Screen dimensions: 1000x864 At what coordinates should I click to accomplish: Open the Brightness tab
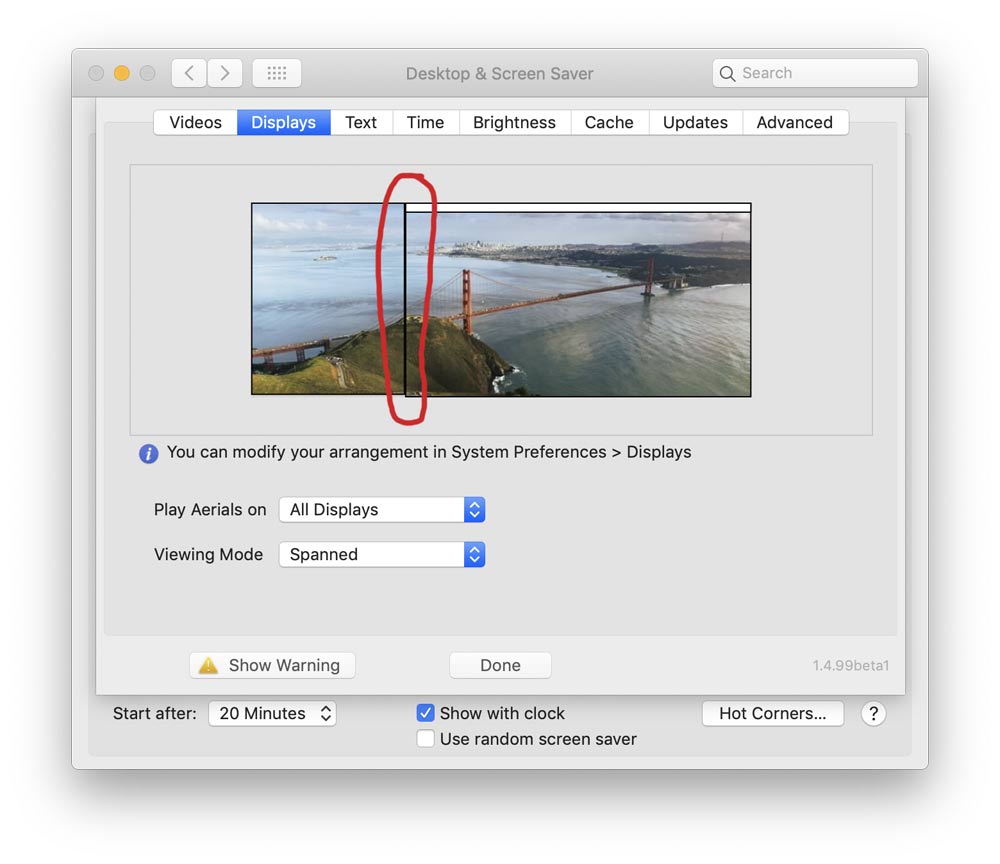[515, 122]
